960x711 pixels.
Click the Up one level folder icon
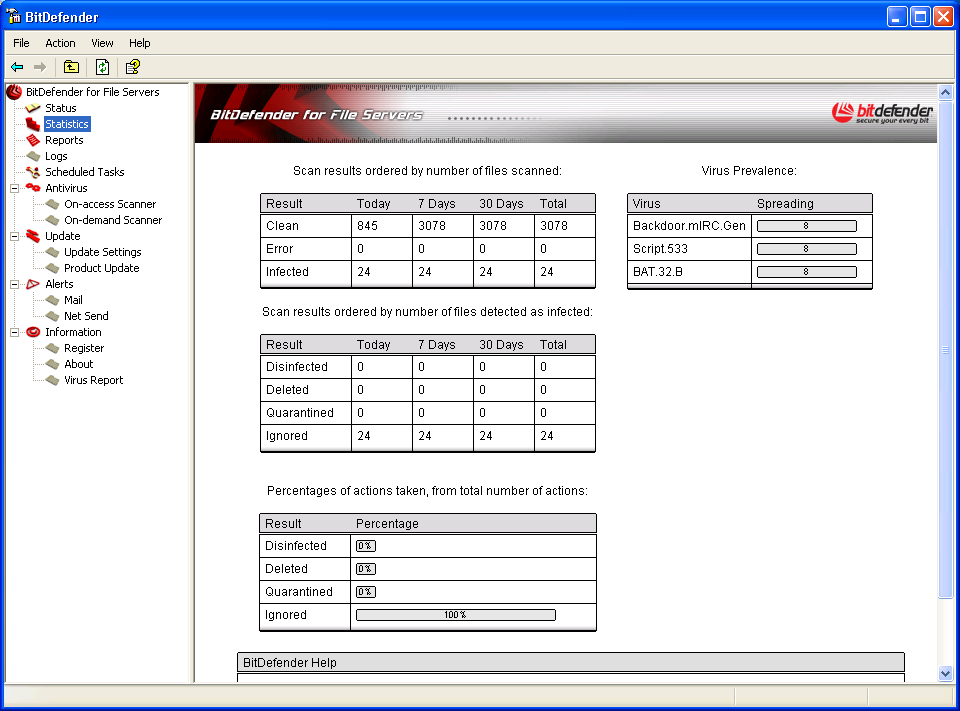(x=72, y=67)
